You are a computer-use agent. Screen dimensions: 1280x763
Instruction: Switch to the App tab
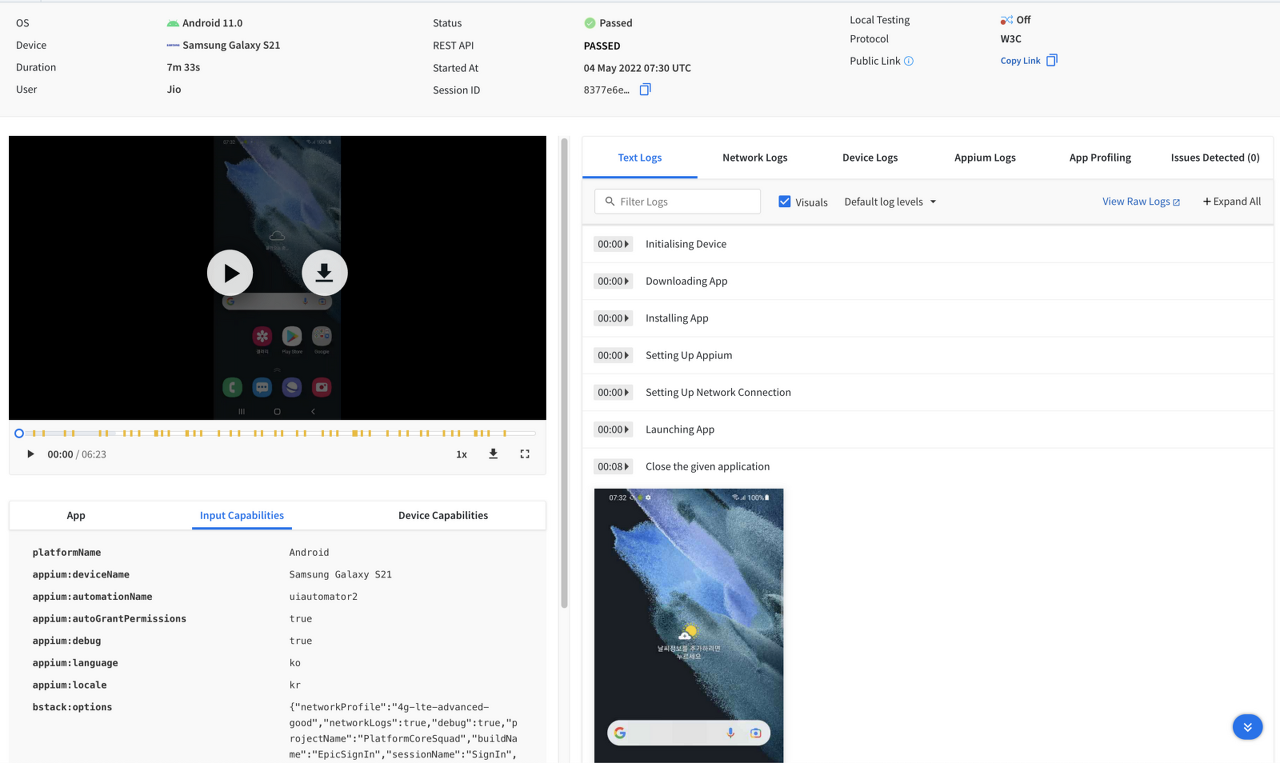(x=76, y=516)
